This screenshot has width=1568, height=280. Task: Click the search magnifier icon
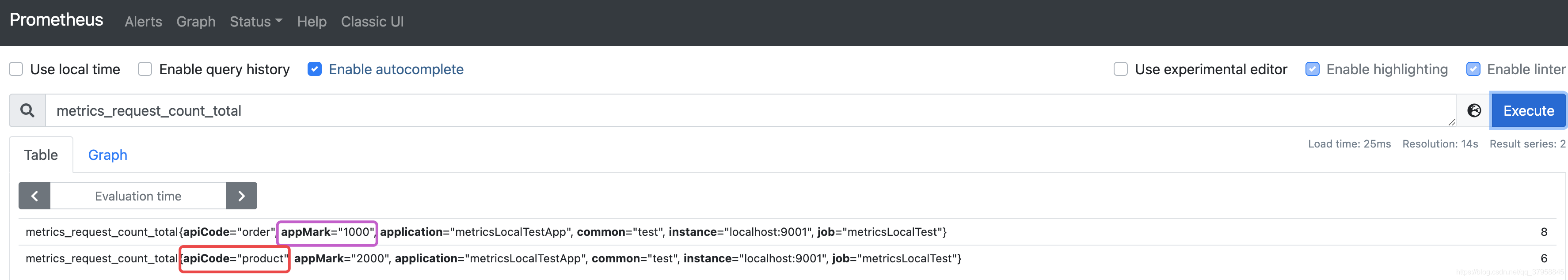[27, 111]
